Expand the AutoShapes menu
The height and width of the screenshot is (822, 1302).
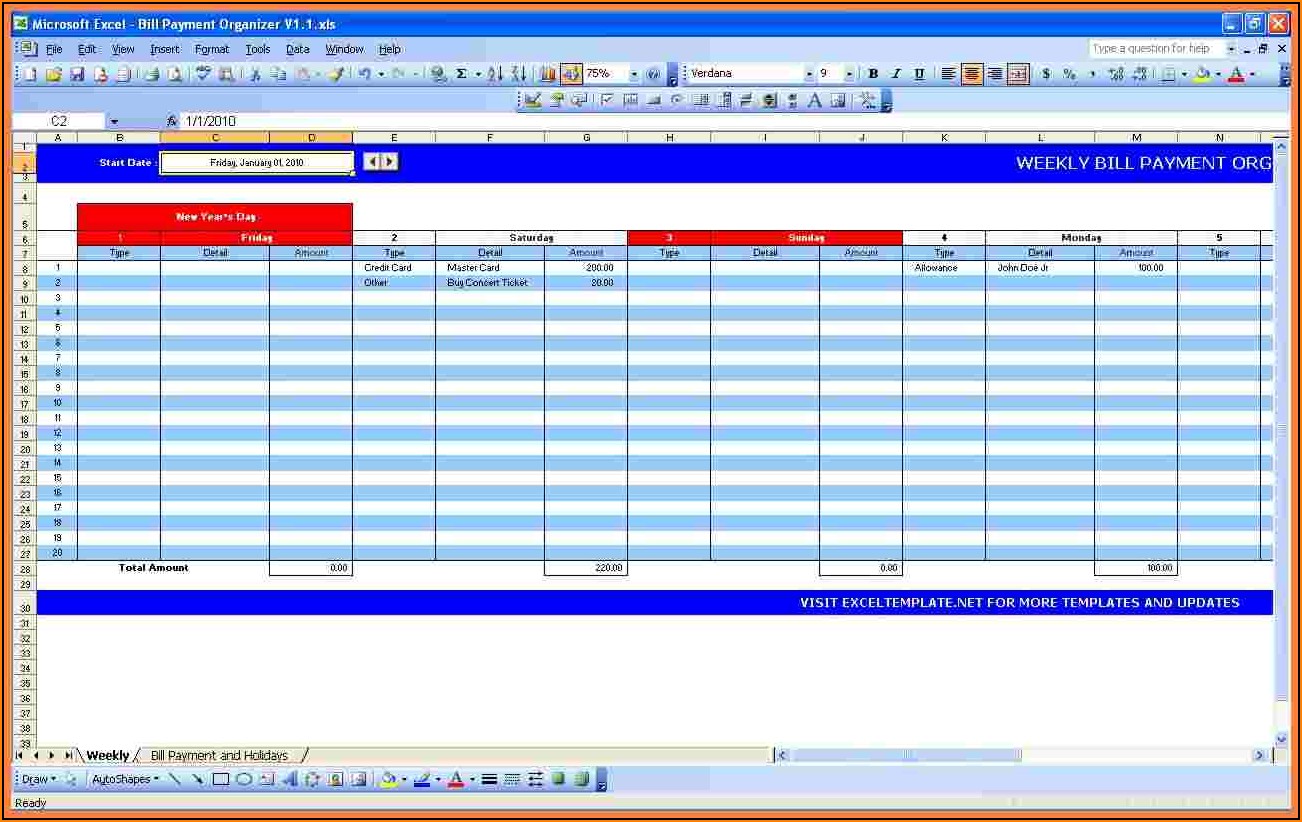125,779
